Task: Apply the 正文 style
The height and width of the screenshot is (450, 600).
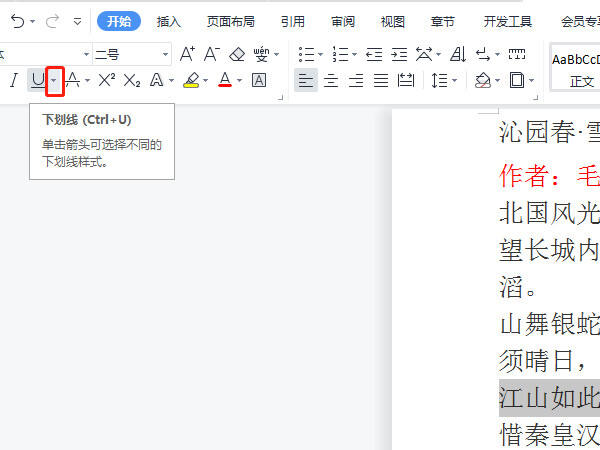Action: point(576,68)
